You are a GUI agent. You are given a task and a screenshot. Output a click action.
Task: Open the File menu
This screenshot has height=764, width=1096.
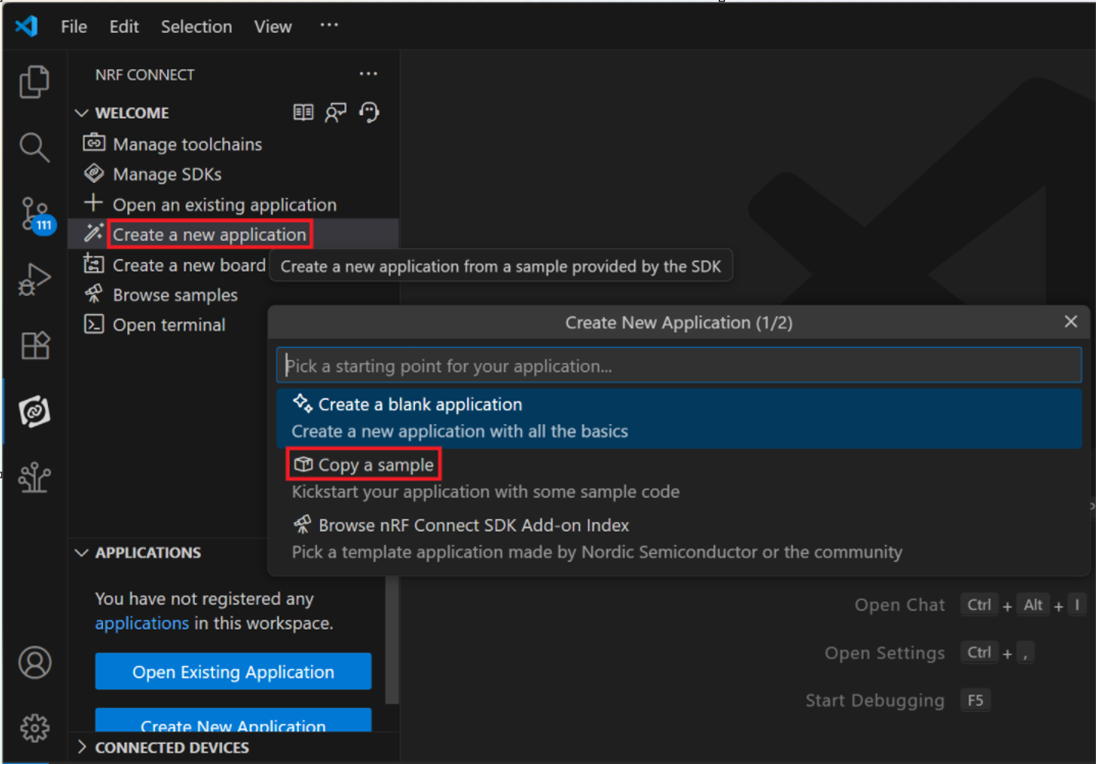coord(74,27)
